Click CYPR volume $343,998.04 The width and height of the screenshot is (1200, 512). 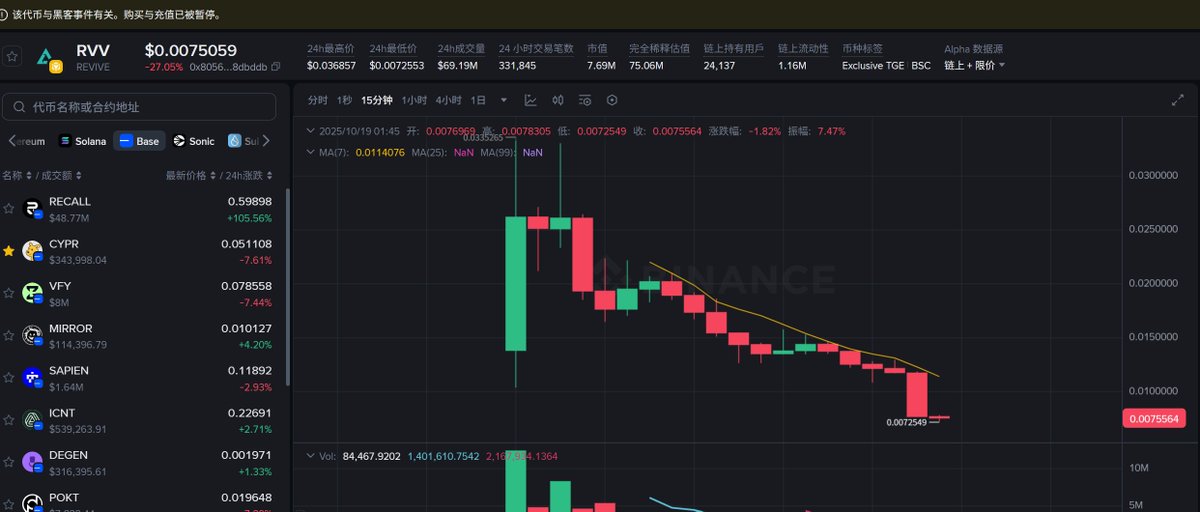pos(78,260)
